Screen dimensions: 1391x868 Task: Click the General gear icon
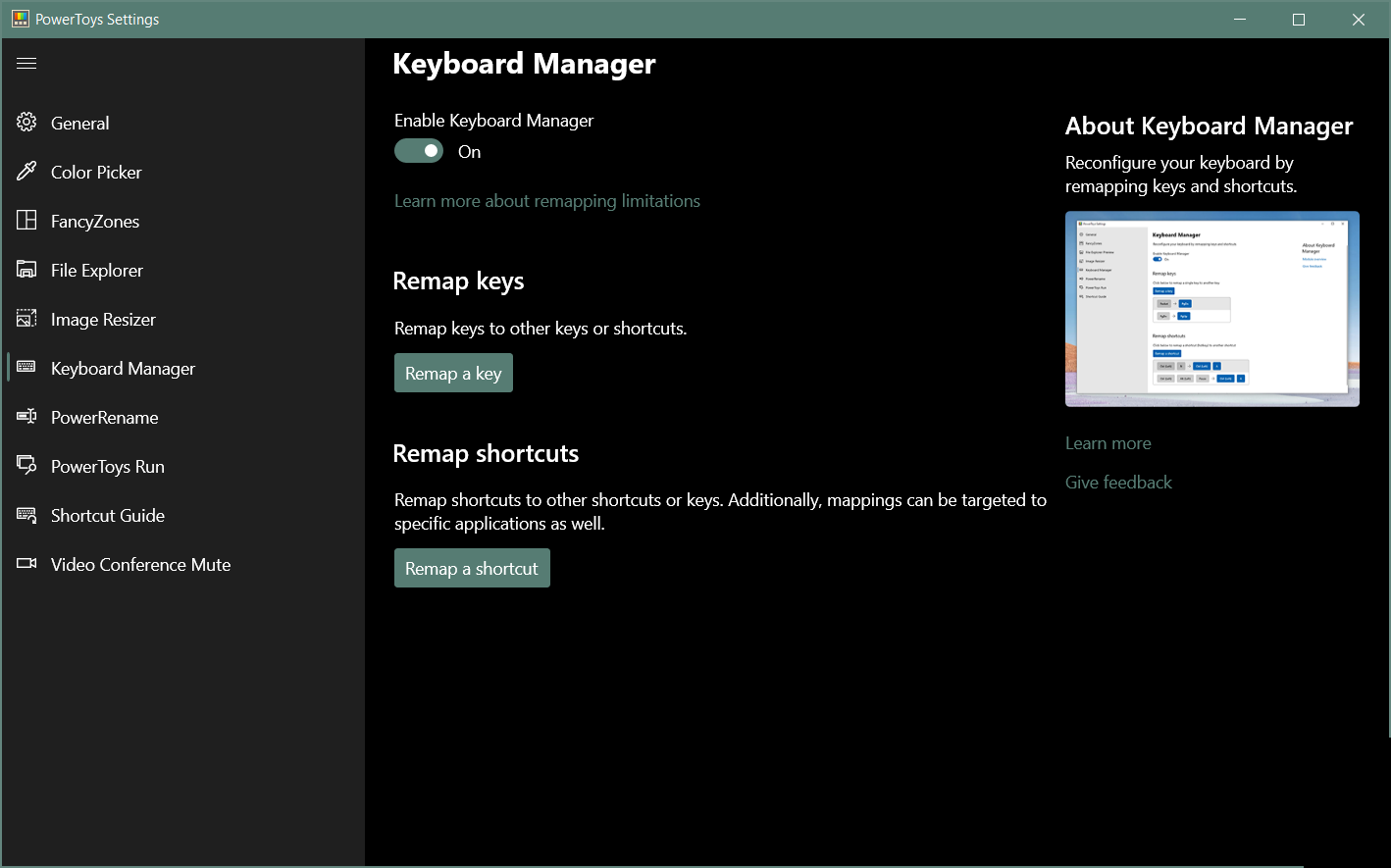tap(26, 123)
